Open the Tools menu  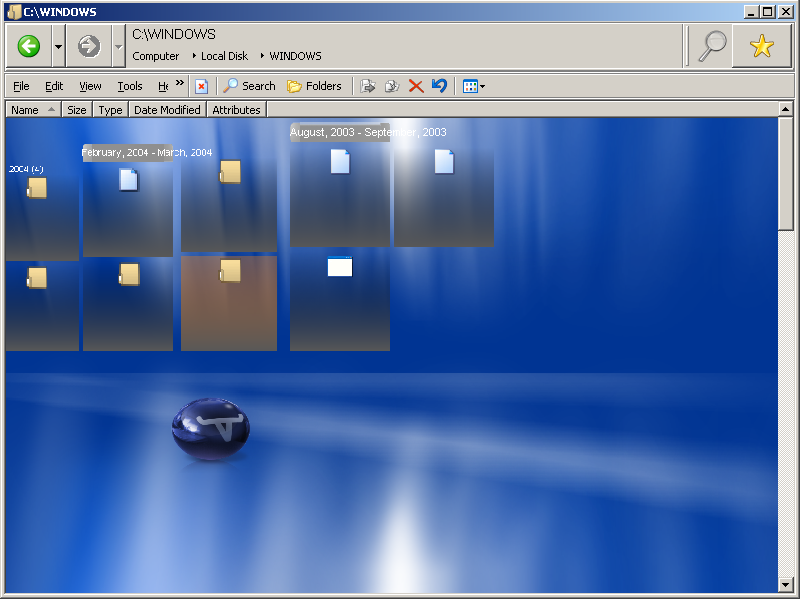click(x=130, y=86)
